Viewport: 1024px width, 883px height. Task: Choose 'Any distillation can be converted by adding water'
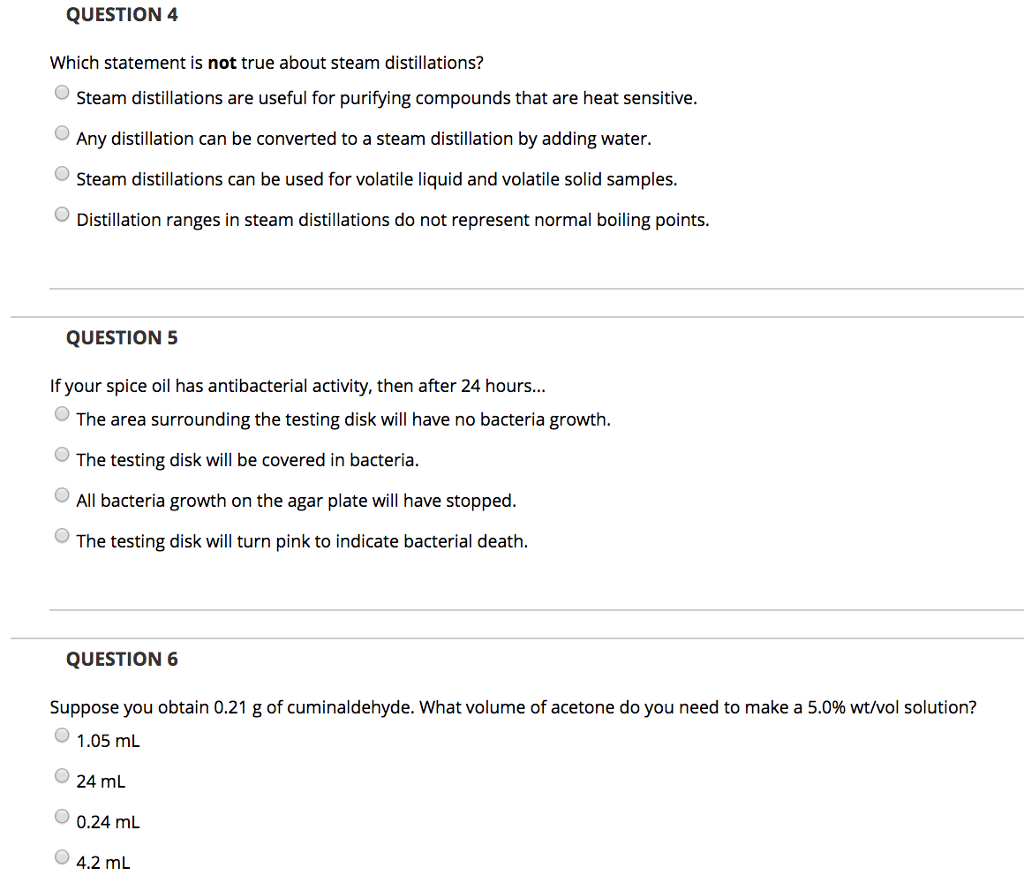coord(61,132)
